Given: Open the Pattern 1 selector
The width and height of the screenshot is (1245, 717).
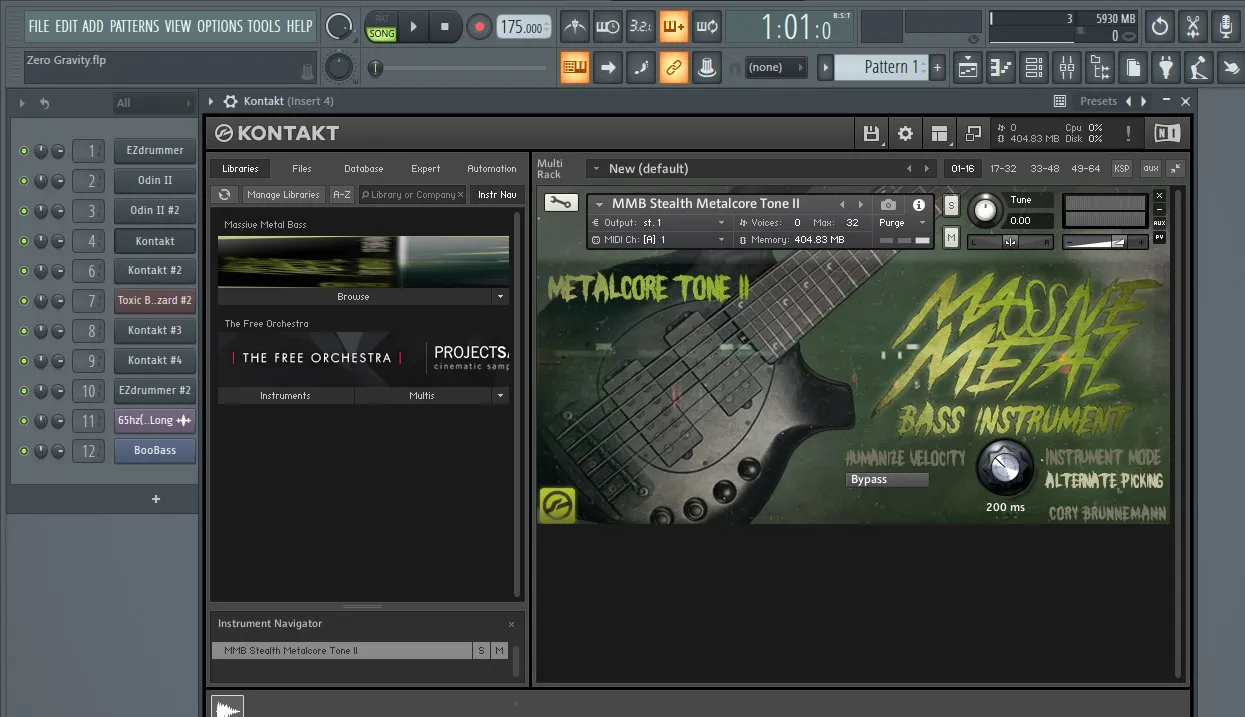Looking at the screenshot, I should pyautogui.click(x=882, y=67).
